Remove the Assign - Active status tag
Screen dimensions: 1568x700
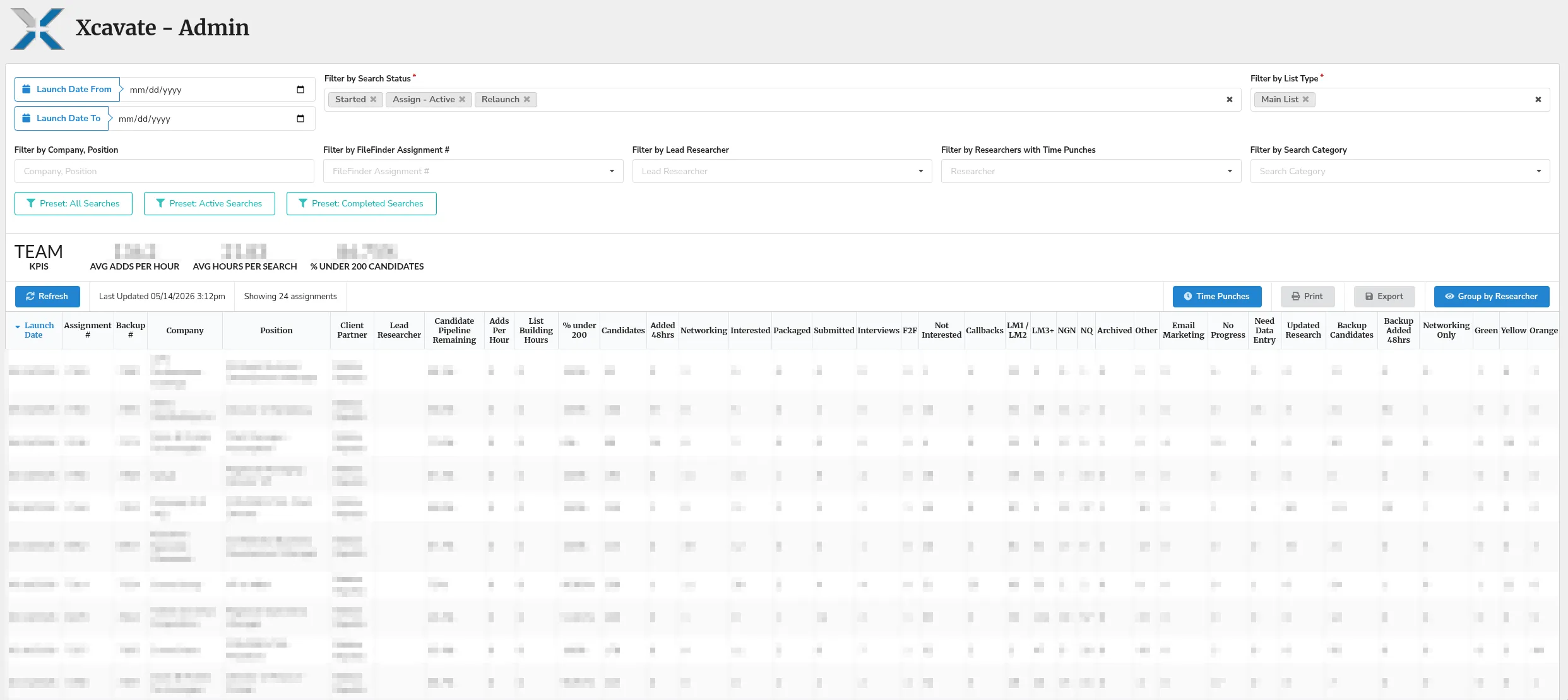(462, 100)
